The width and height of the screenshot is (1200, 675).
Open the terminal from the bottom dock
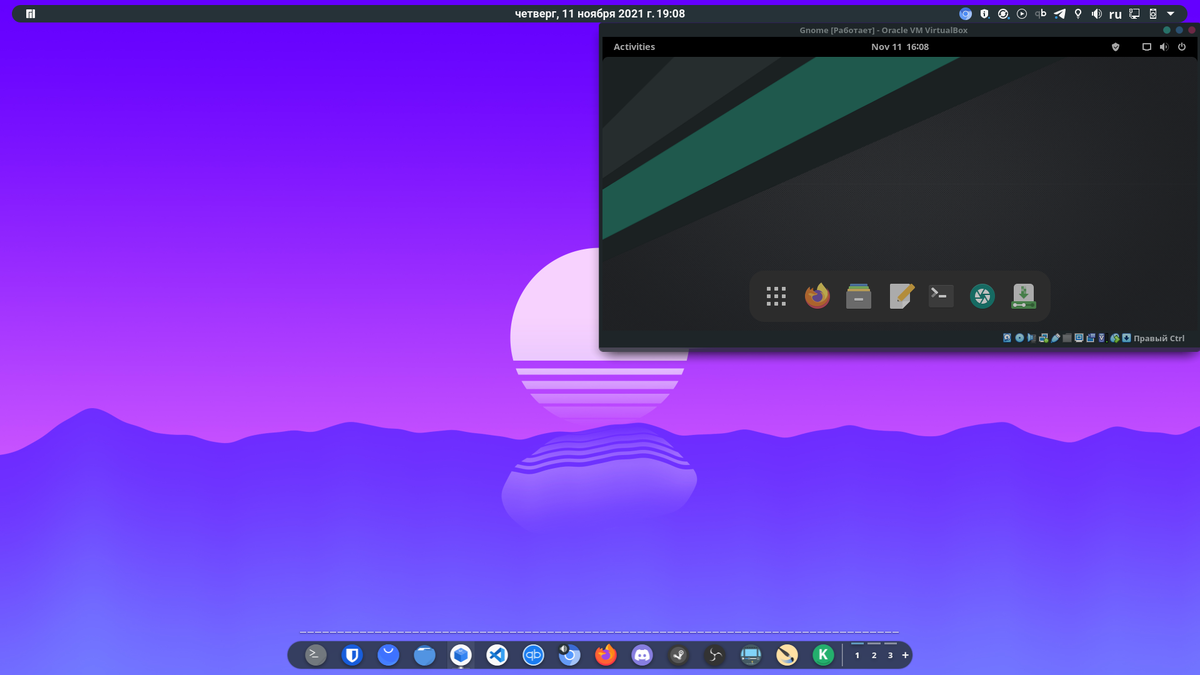(x=316, y=655)
